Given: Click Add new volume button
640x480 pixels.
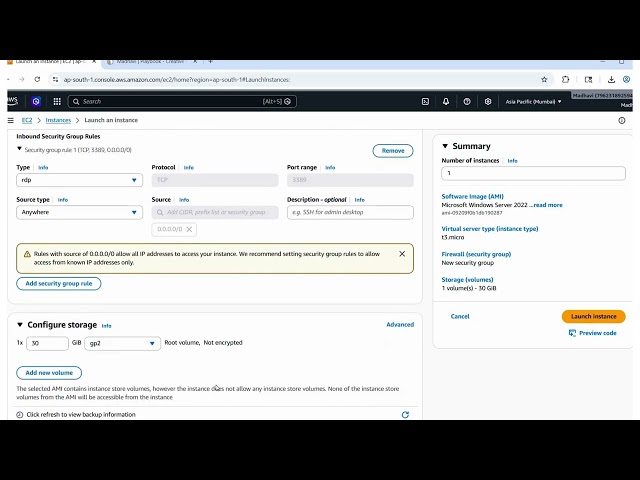Looking at the screenshot, I should coord(49,373).
